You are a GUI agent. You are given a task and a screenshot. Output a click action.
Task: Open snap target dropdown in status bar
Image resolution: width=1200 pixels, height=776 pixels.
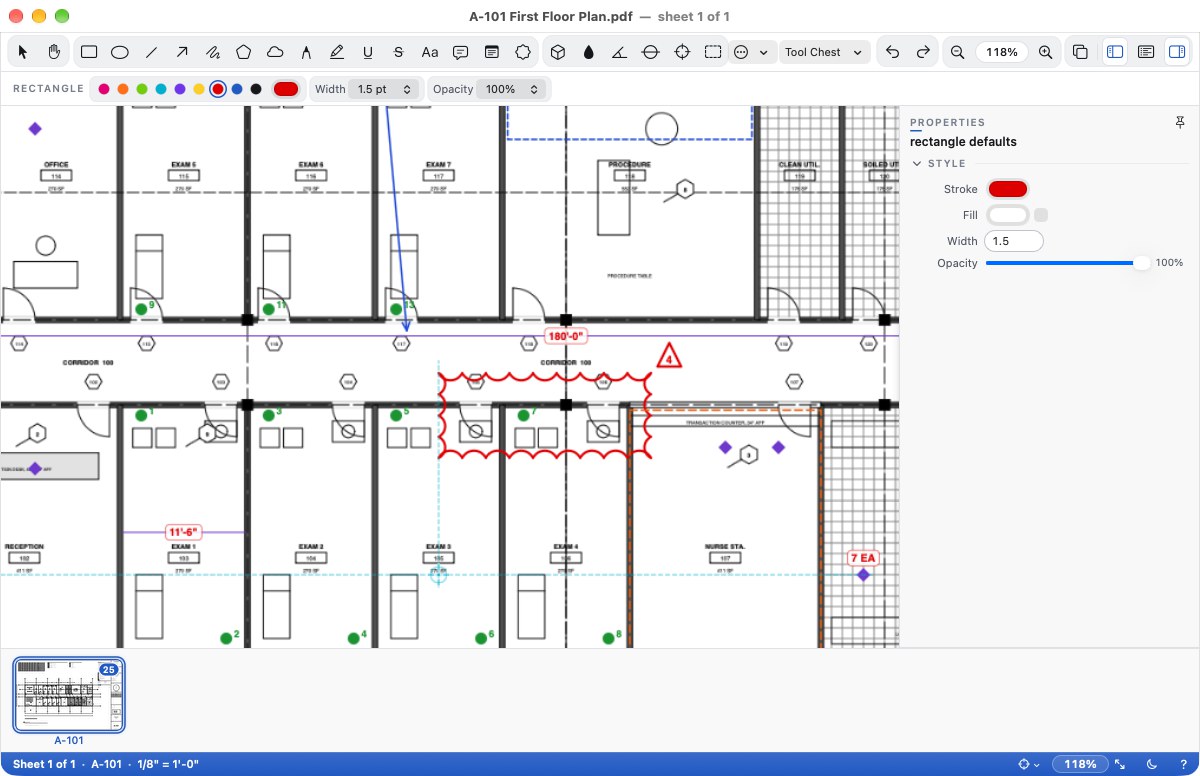click(x=1029, y=764)
